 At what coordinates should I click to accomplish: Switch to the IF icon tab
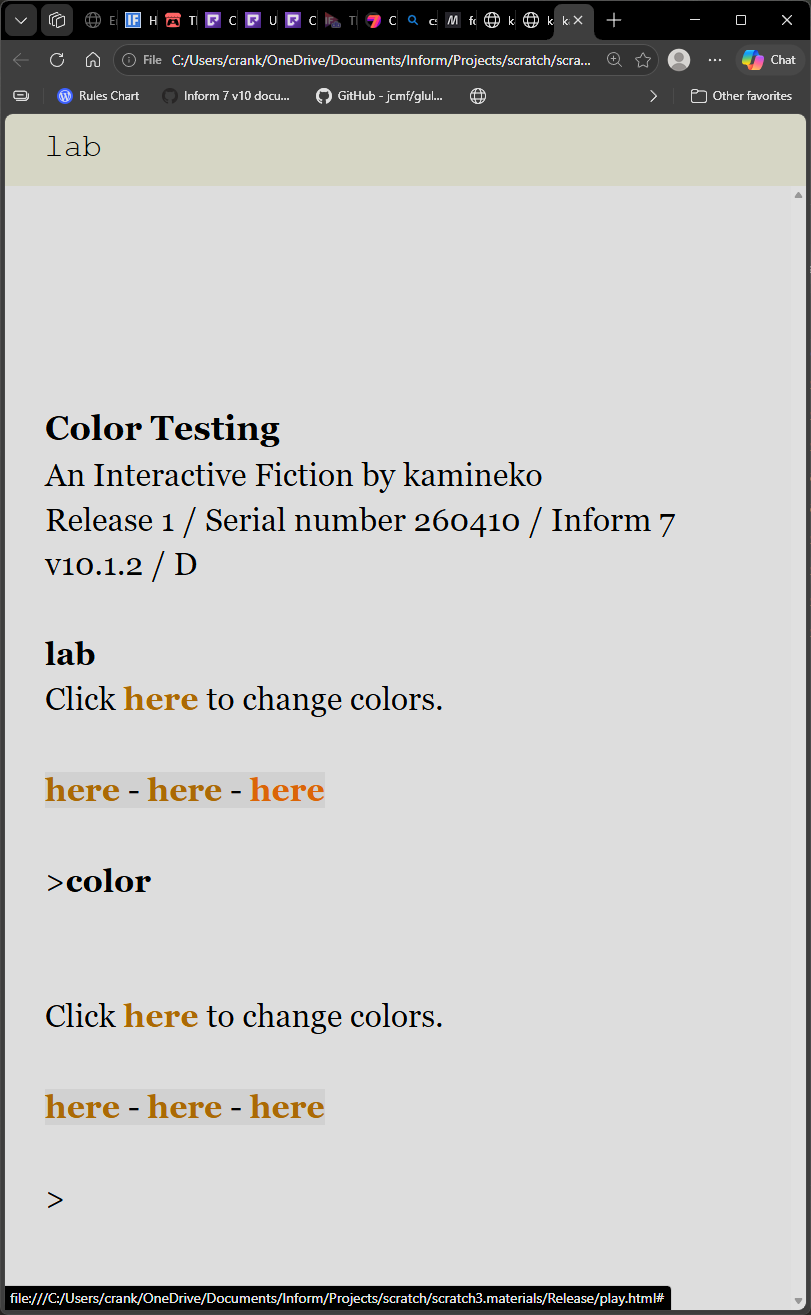point(139,20)
